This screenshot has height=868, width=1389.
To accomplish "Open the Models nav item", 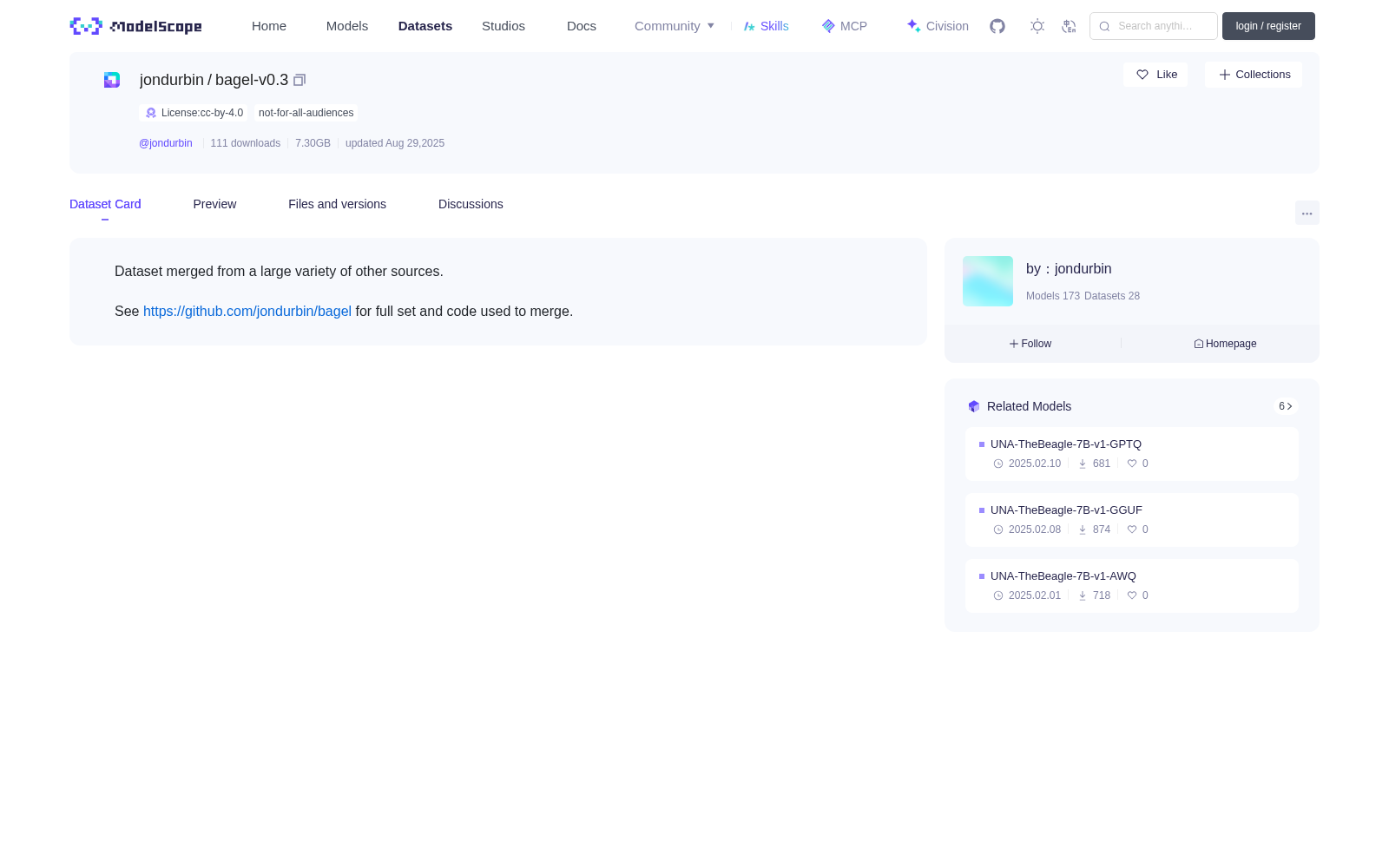I will [347, 26].
